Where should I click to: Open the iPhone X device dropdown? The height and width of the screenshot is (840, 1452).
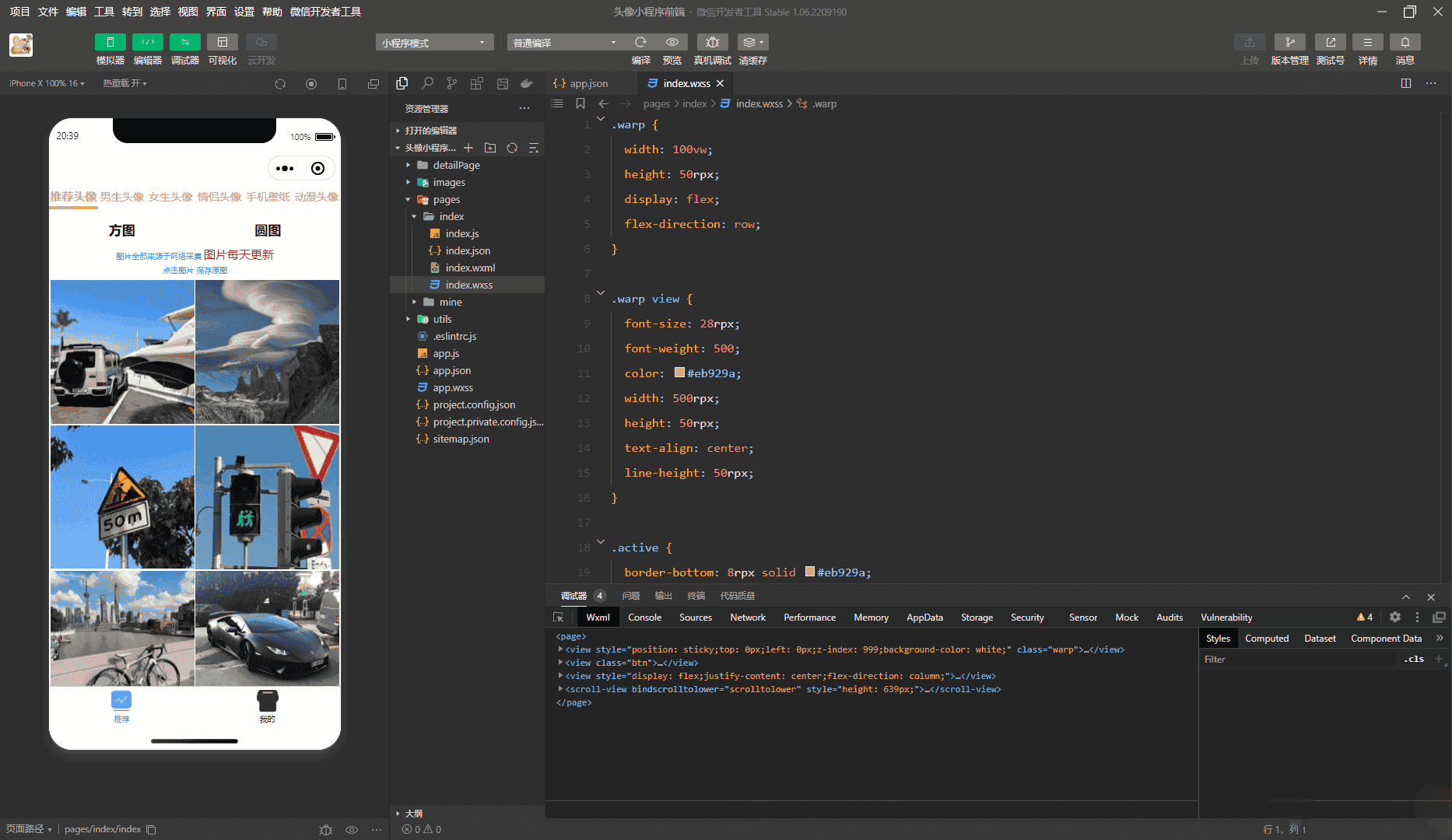pyautogui.click(x=47, y=83)
